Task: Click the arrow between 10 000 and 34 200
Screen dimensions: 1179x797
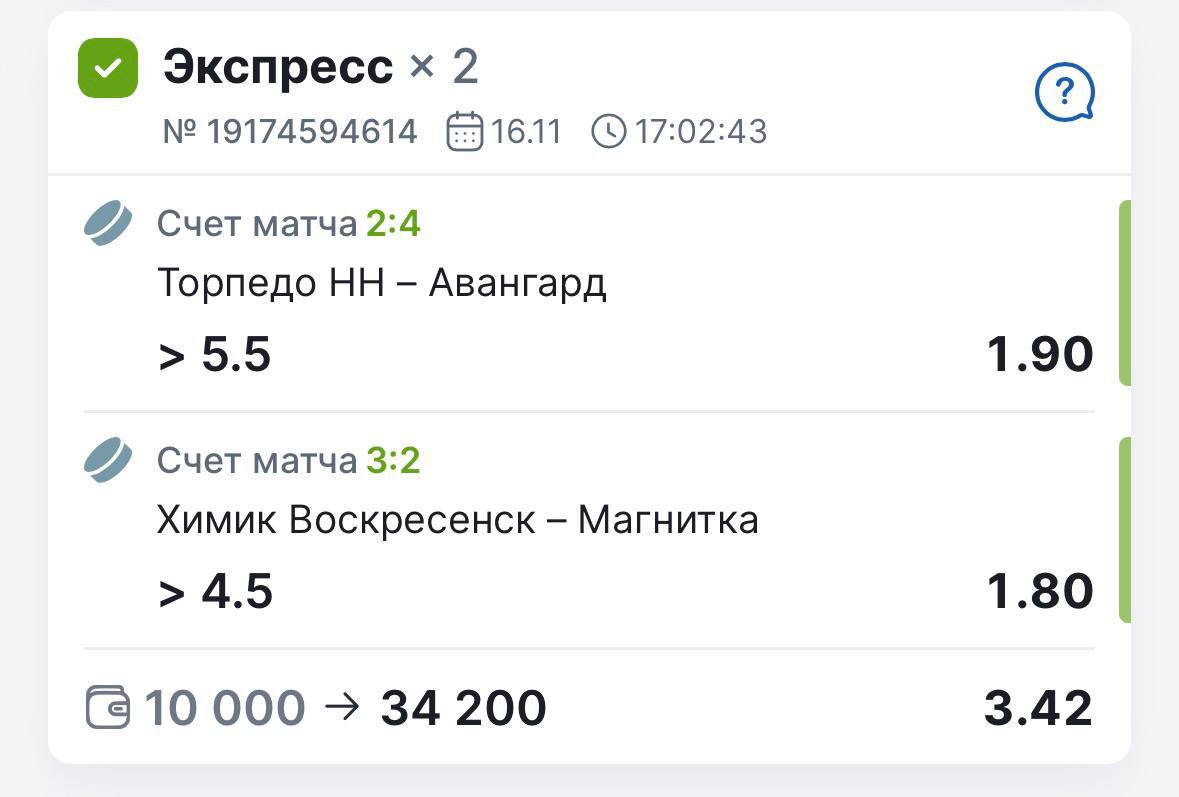Action: click(x=342, y=708)
